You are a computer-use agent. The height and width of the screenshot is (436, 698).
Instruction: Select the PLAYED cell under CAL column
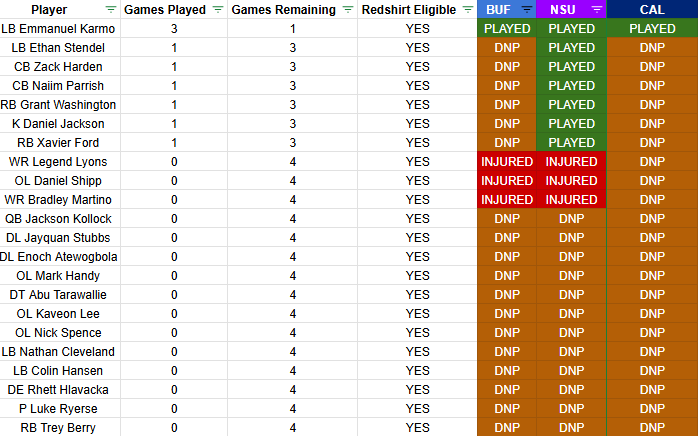click(x=652, y=29)
